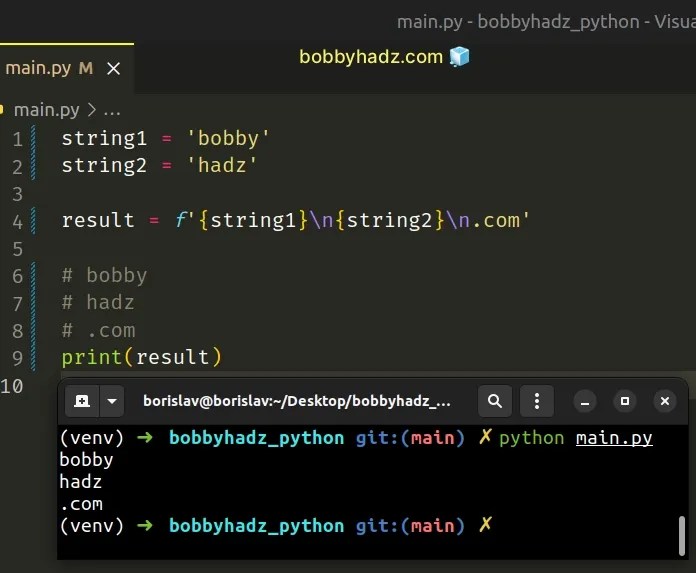Click line number 10 in gutter
The height and width of the screenshot is (573, 696).
coord(12,386)
